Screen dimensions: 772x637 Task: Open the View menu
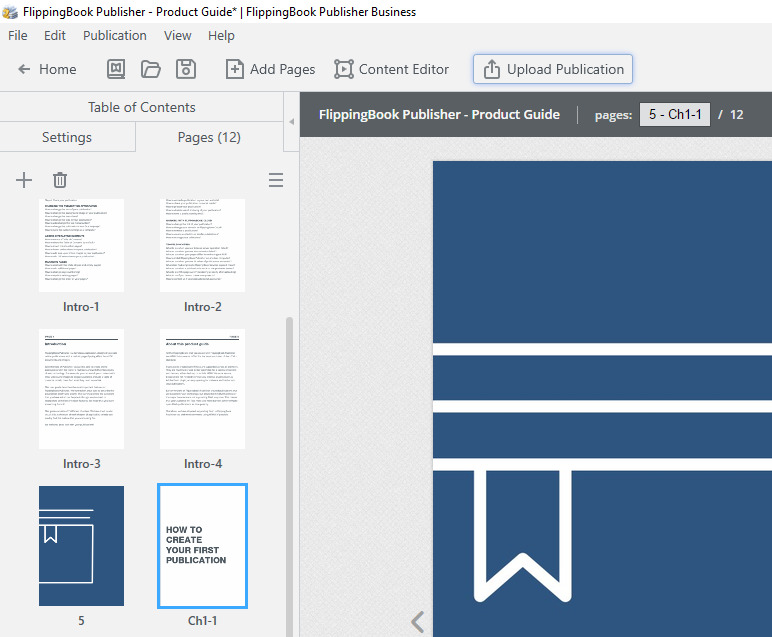coord(177,35)
